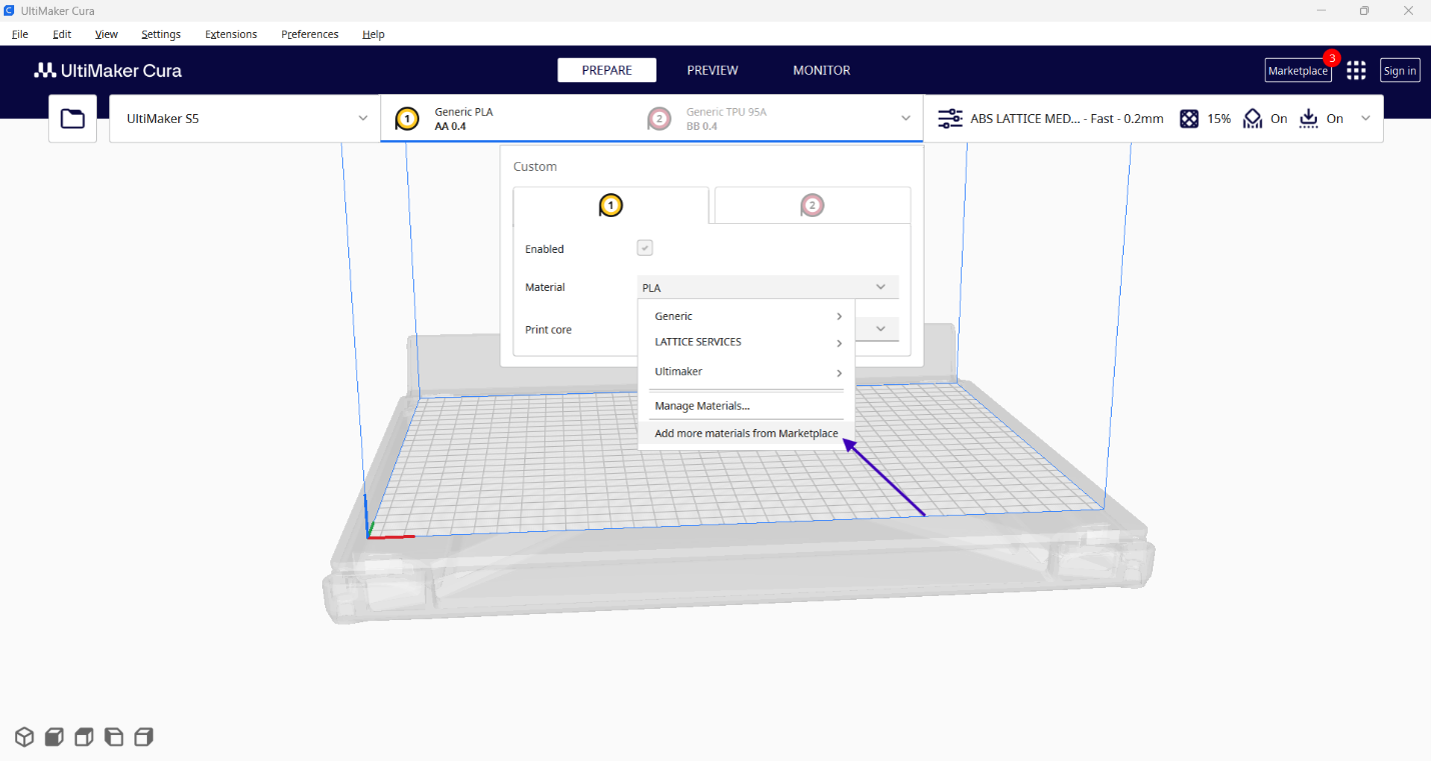Viewport: 1431px width, 761px height.
Task: Expand the Generic materials submenu
Action: tap(746, 316)
